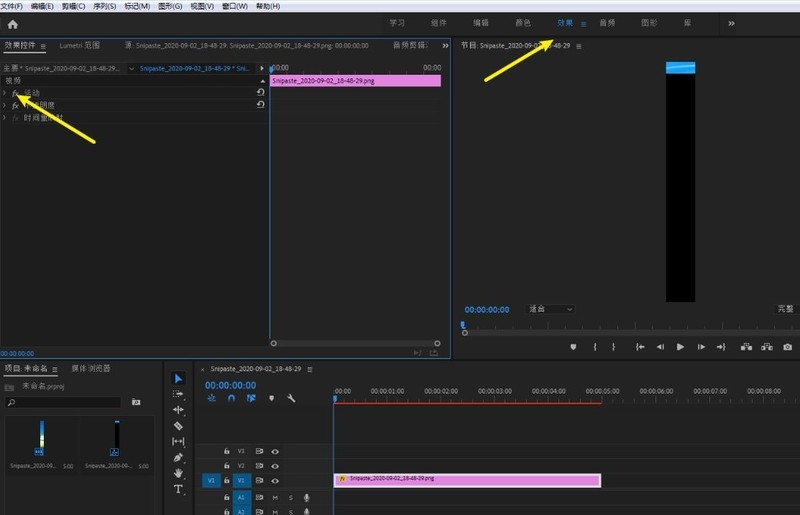Switch to Lumetri 范围 tab
Image resolution: width=800 pixels, height=515 pixels.
pos(80,45)
